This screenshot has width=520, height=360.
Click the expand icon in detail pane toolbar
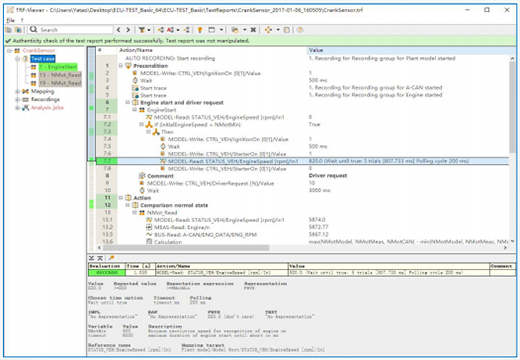100,258
